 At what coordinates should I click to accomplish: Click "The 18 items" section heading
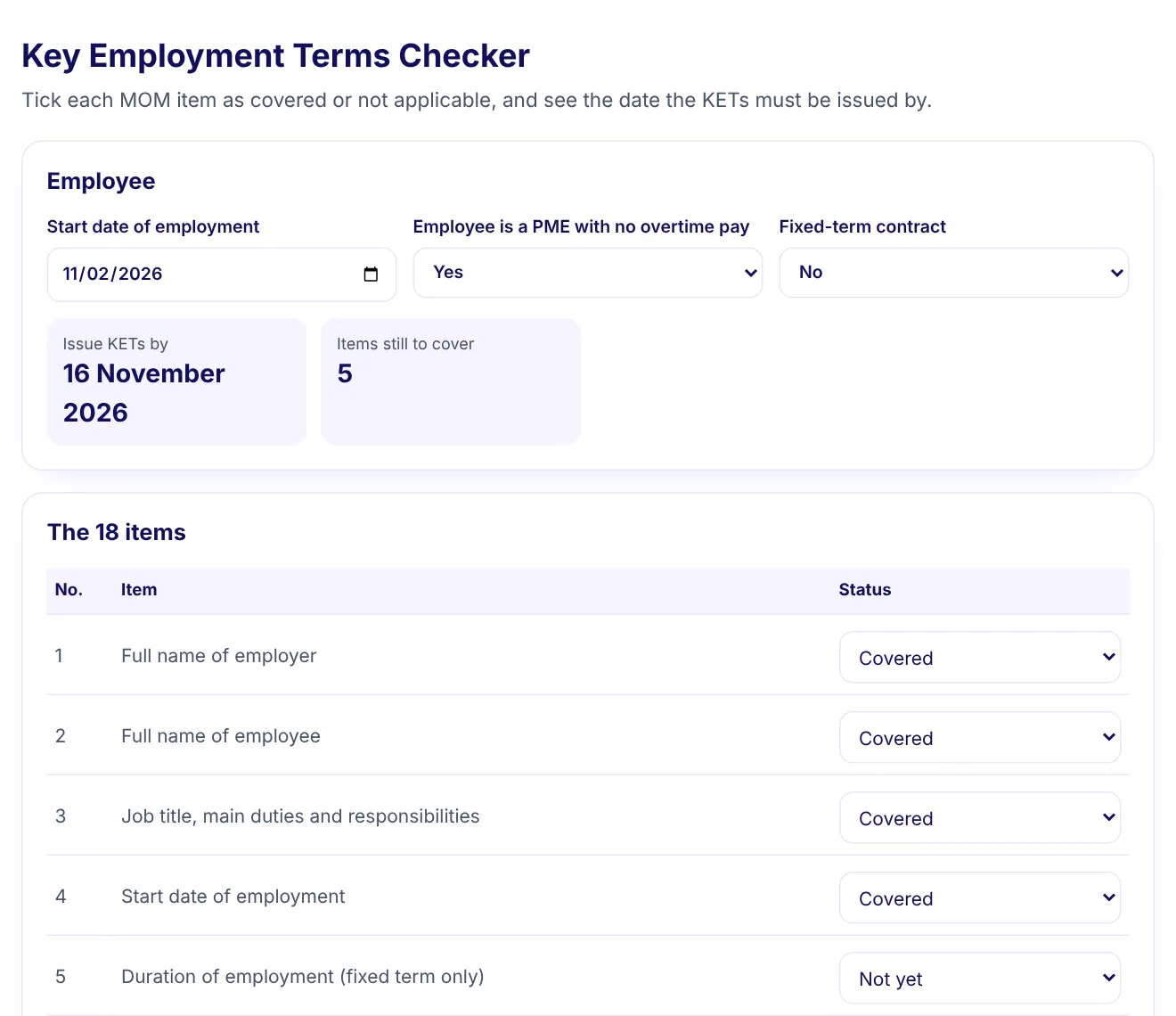pos(117,532)
